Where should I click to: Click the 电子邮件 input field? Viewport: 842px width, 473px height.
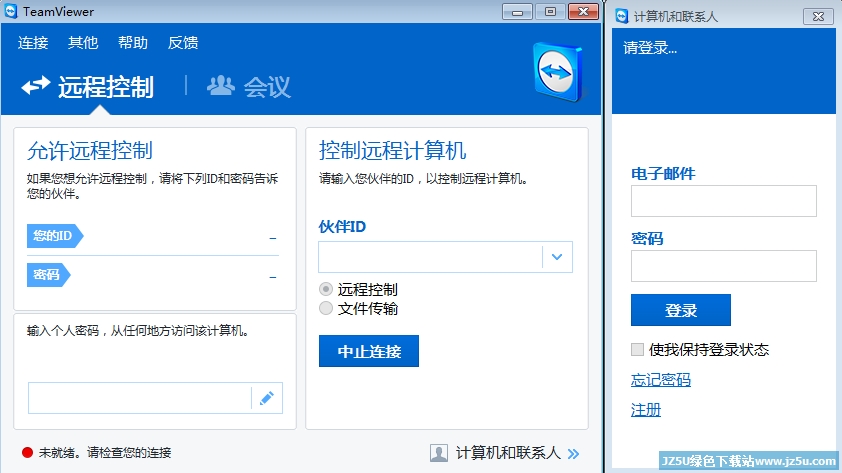(724, 201)
